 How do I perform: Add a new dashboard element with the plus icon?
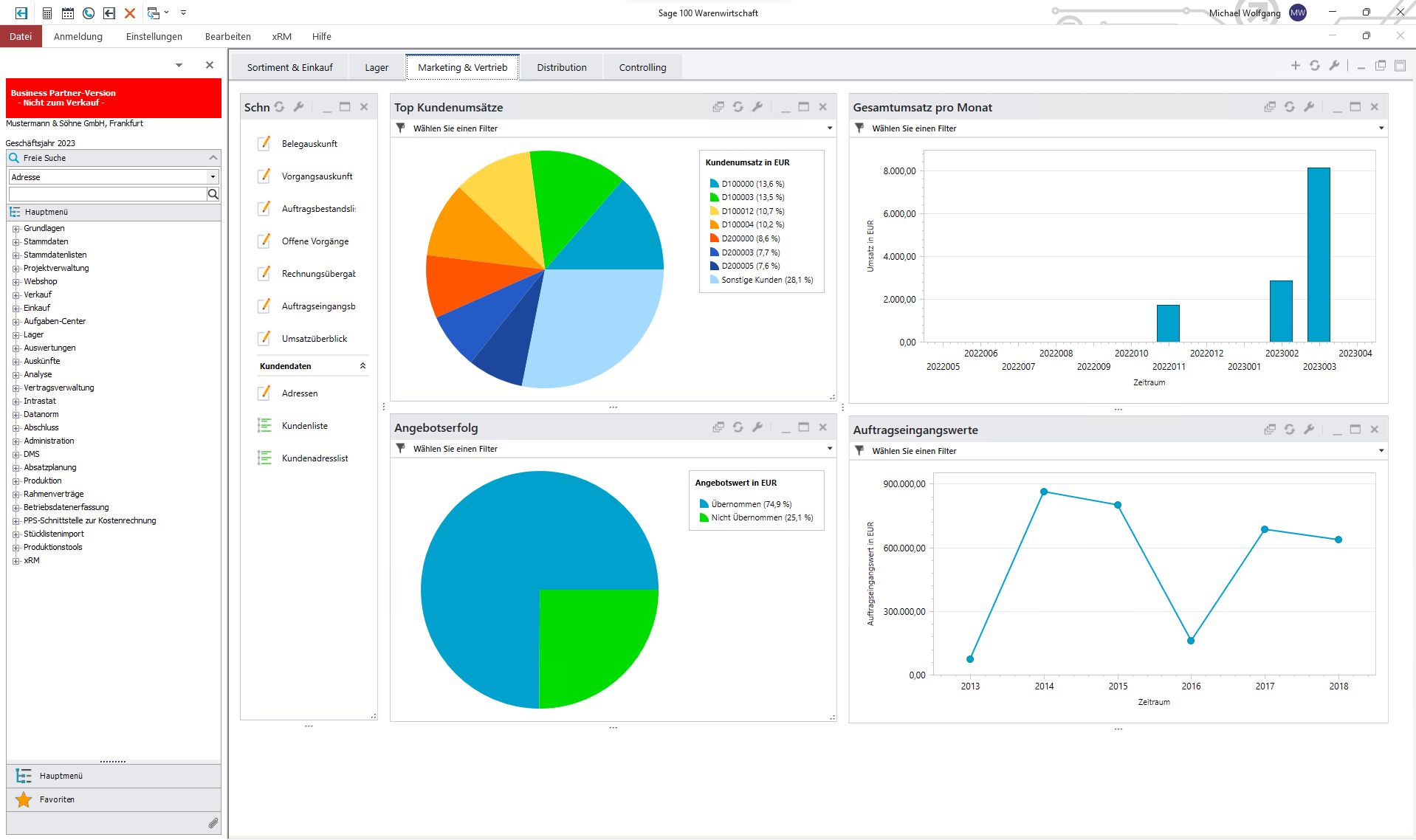point(1295,66)
